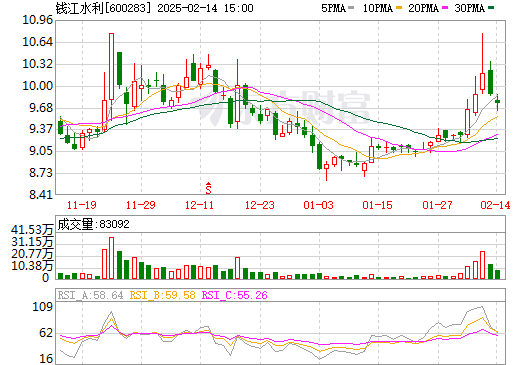Click the 10PMA legend label
Image resolution: width=520 pixels, height=365 pixels.
(x=378, y=8)
